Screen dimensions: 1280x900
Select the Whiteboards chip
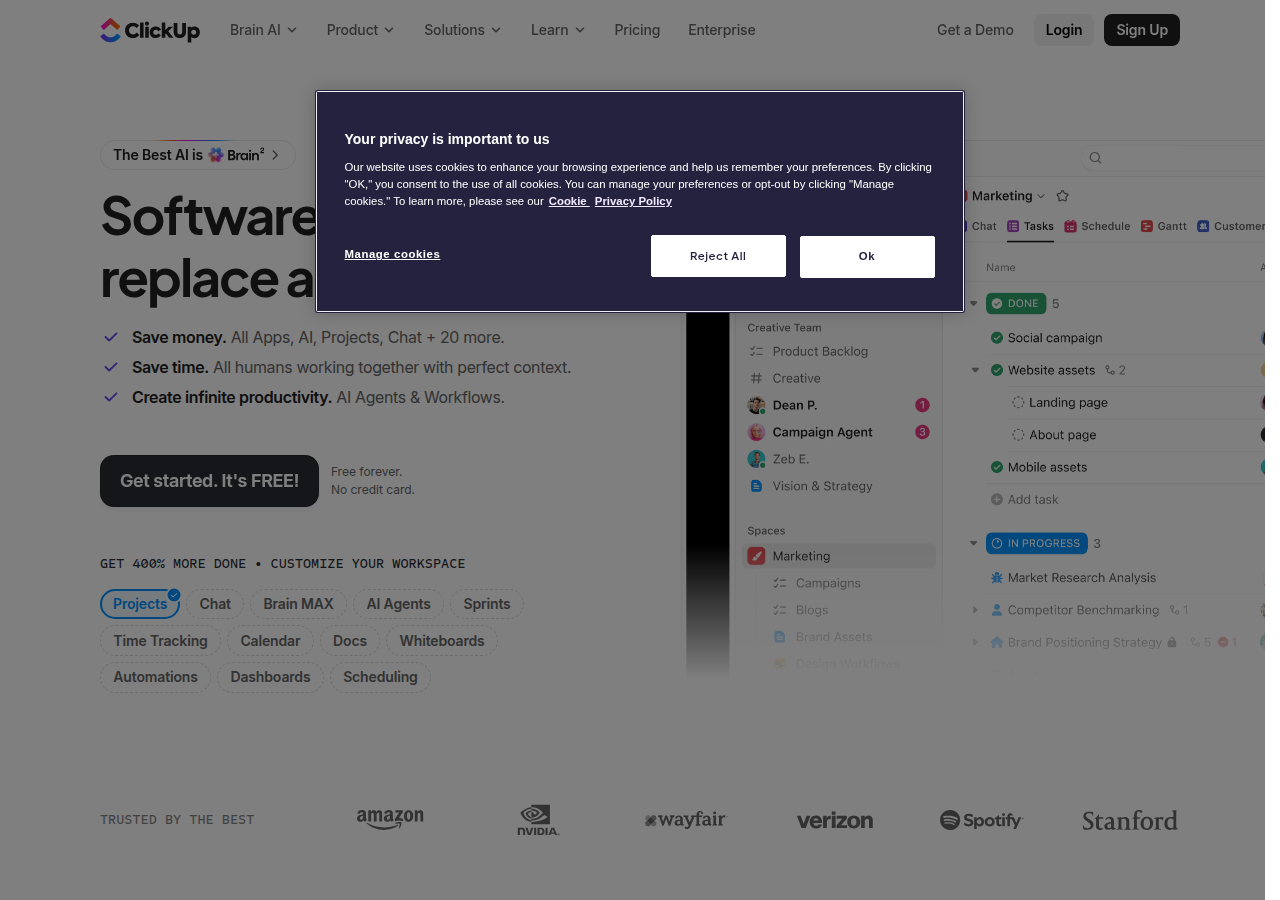442,641
